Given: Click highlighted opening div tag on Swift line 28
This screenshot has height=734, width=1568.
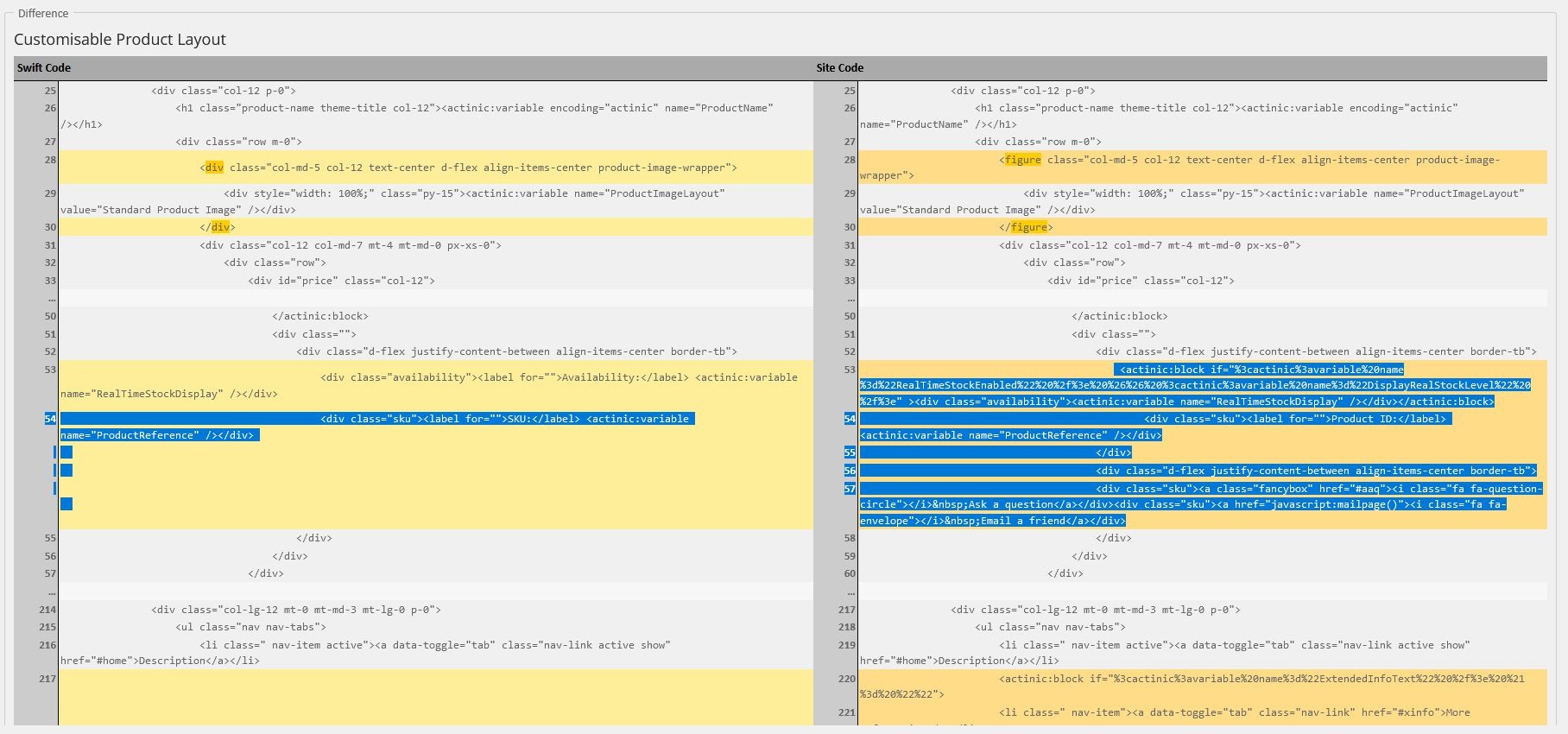Looking at the screenshot, I should (214, 168).
